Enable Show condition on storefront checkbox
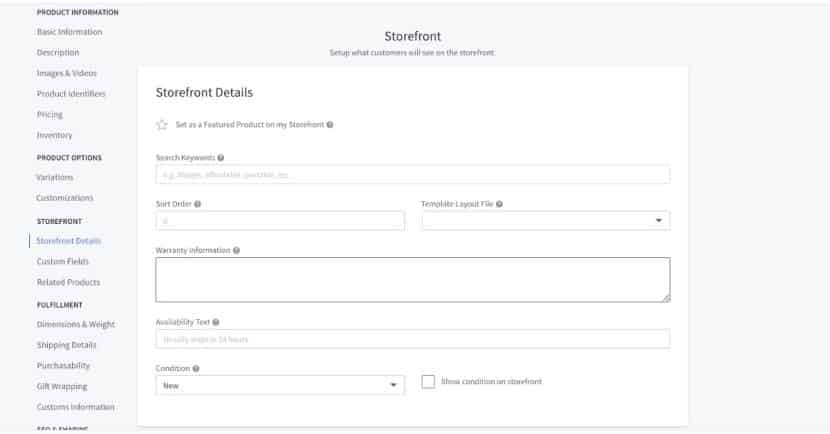 (428, 382)
